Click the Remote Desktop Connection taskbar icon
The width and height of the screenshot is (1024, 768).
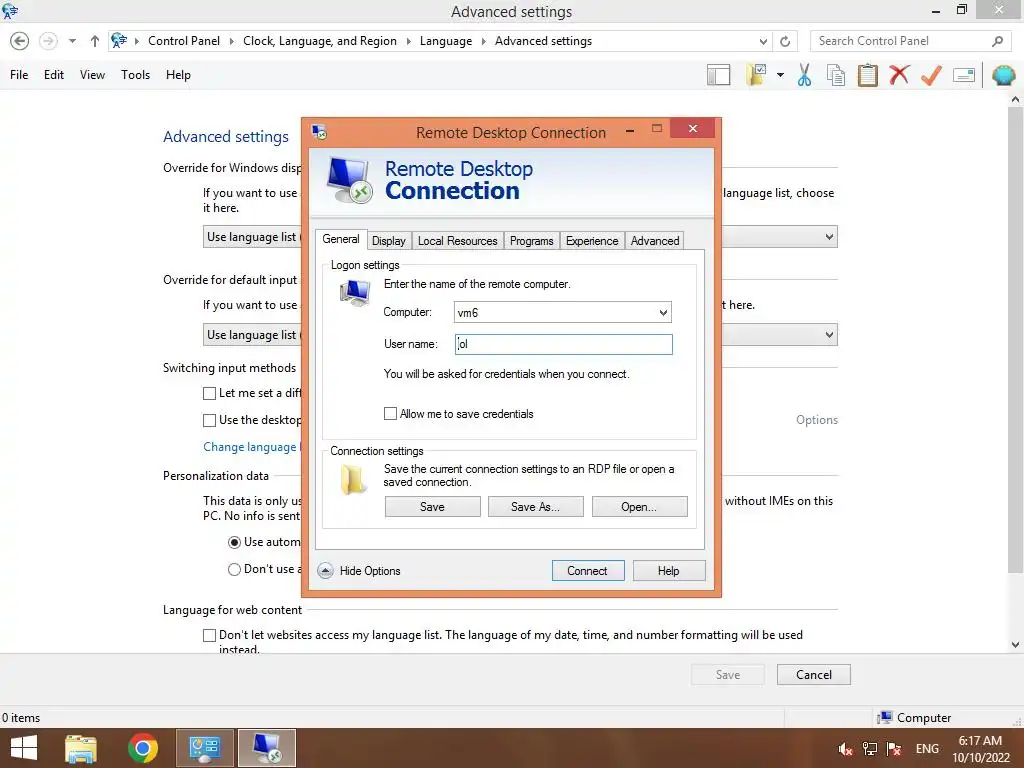click(x=266, y=748)
